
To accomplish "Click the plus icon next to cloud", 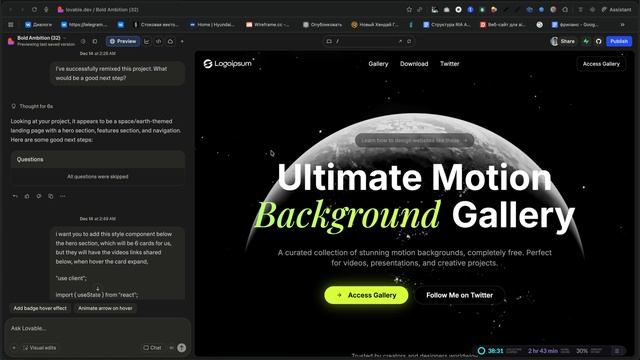I will (x=182, y=41).
